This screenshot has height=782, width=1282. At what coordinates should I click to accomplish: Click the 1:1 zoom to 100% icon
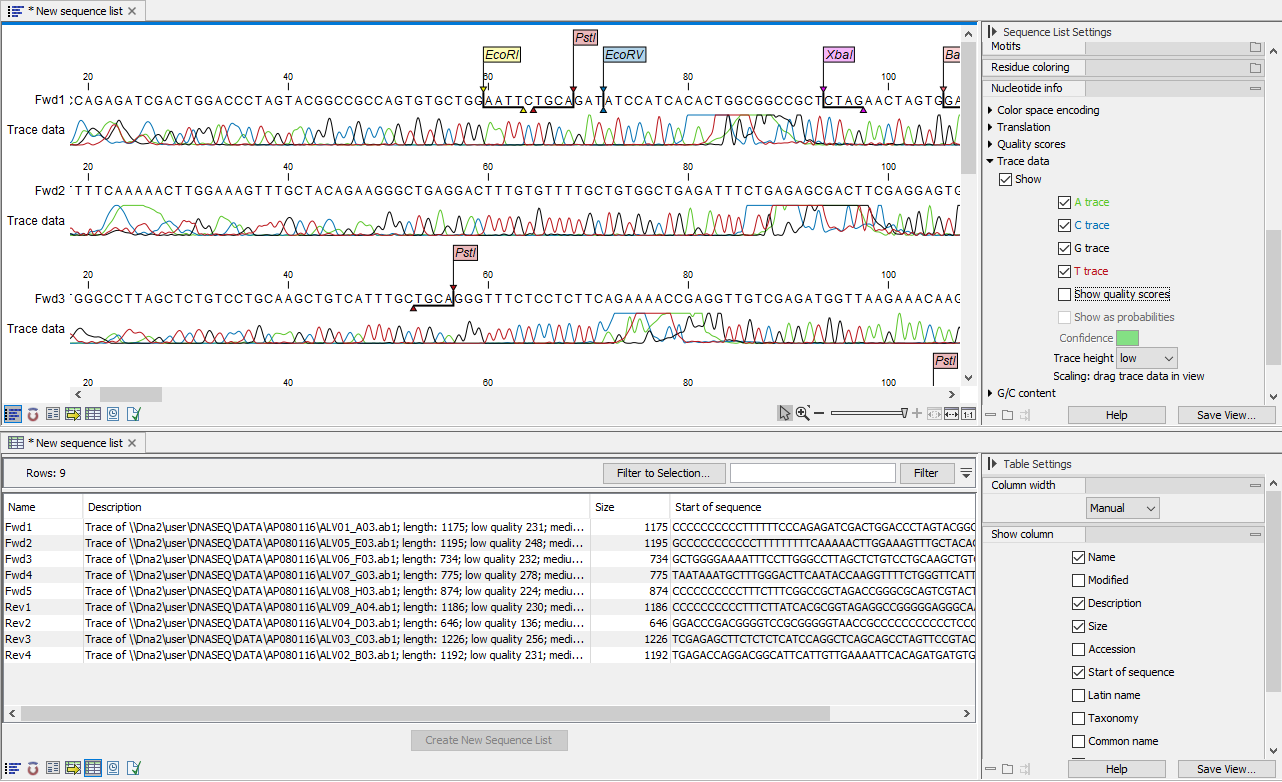[x=968, y=414]
